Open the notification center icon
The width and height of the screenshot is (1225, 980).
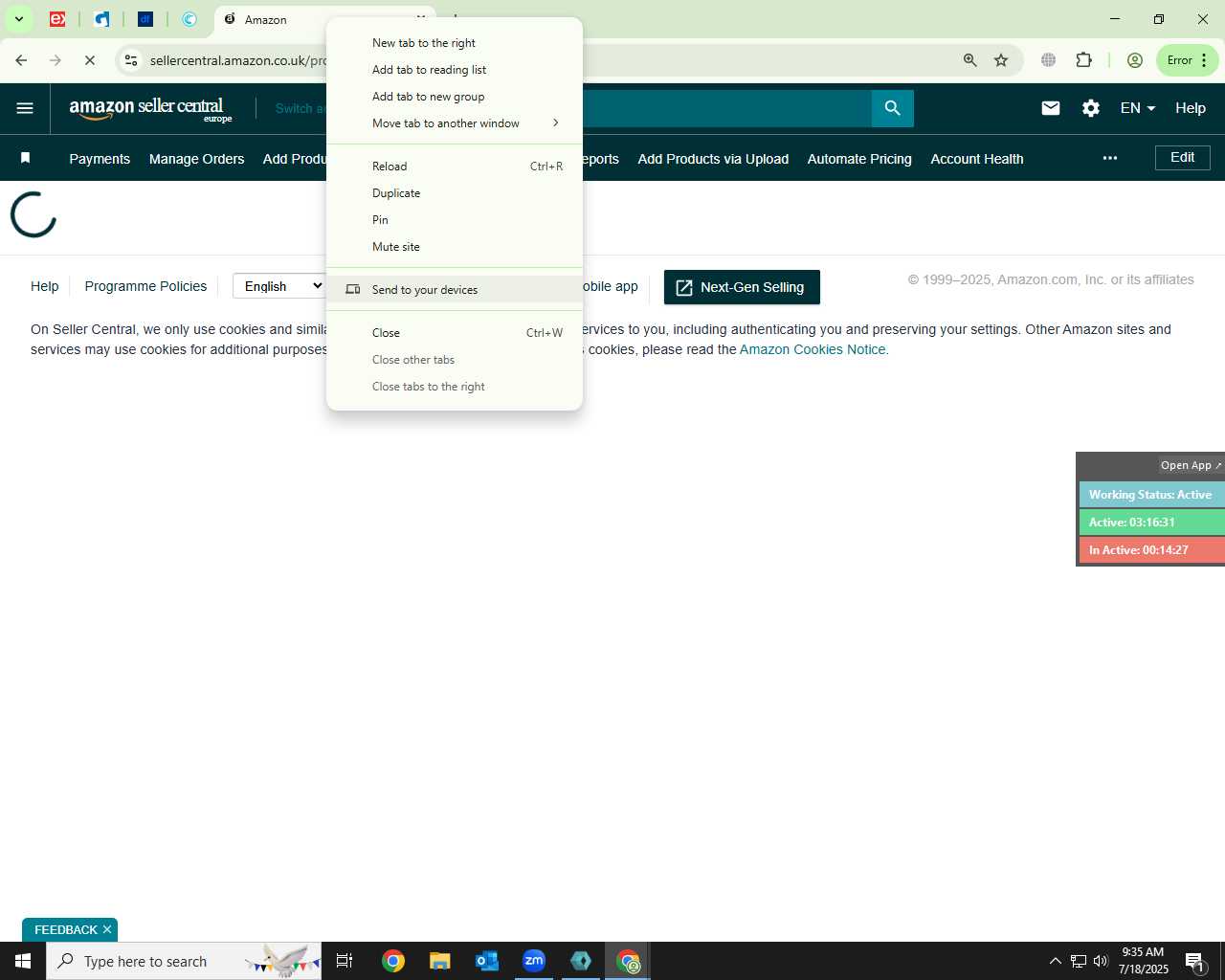tap(1194, 961)
